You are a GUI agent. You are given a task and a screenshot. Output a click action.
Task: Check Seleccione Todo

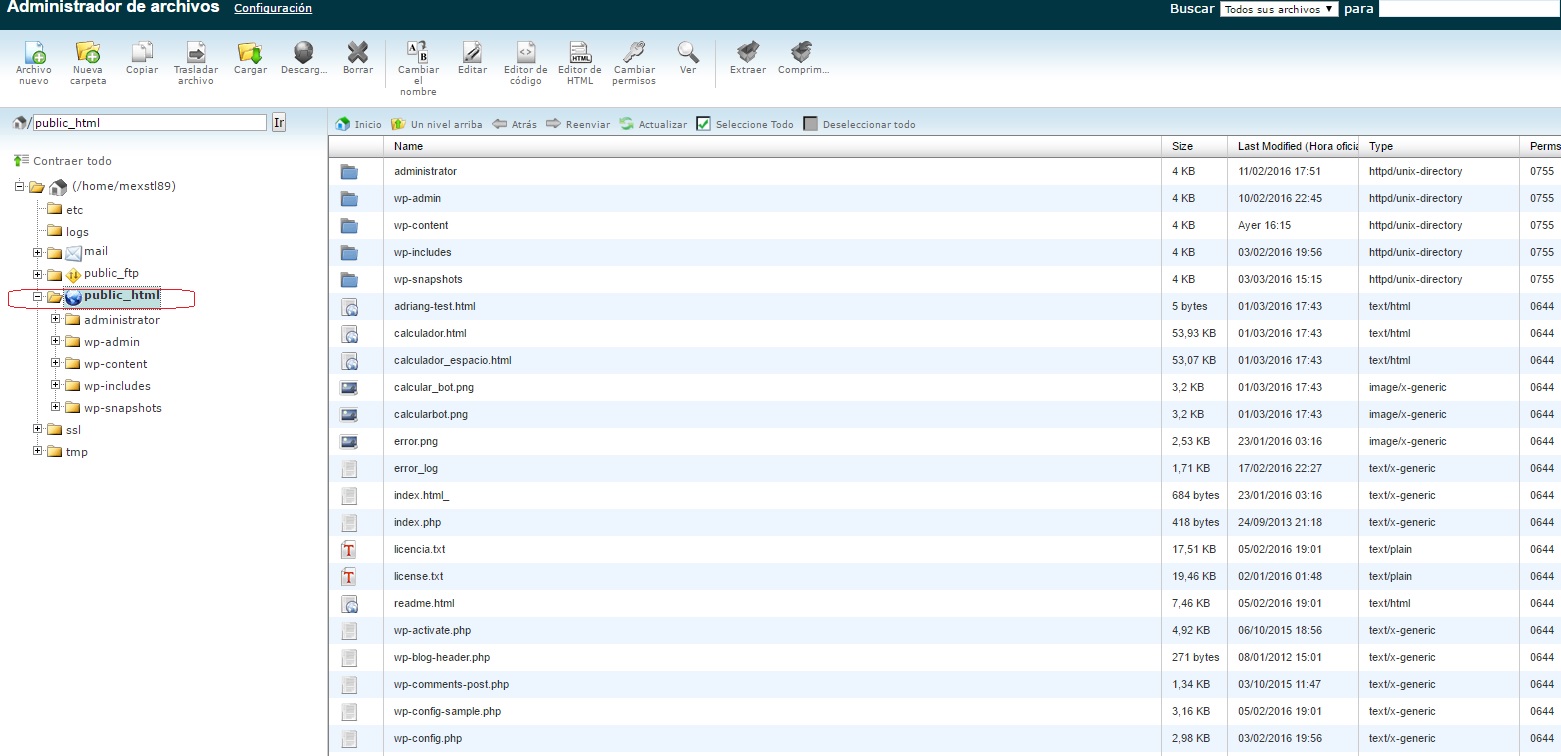point(745,124)
